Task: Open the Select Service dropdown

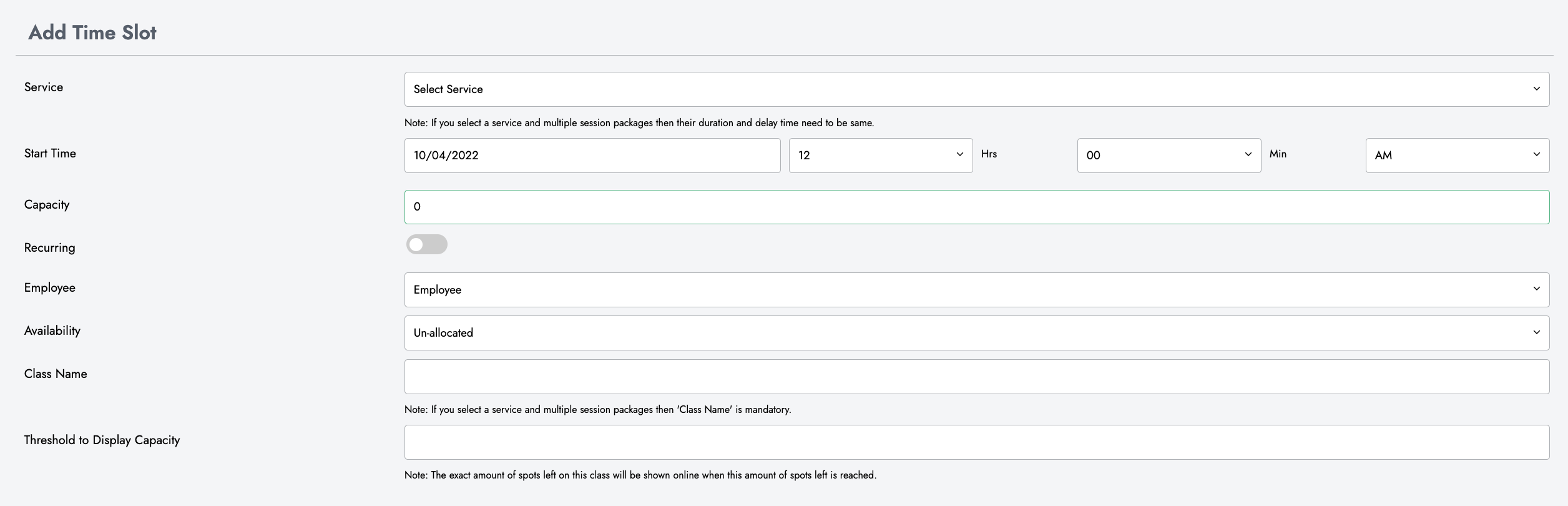Action: (976, 89)
